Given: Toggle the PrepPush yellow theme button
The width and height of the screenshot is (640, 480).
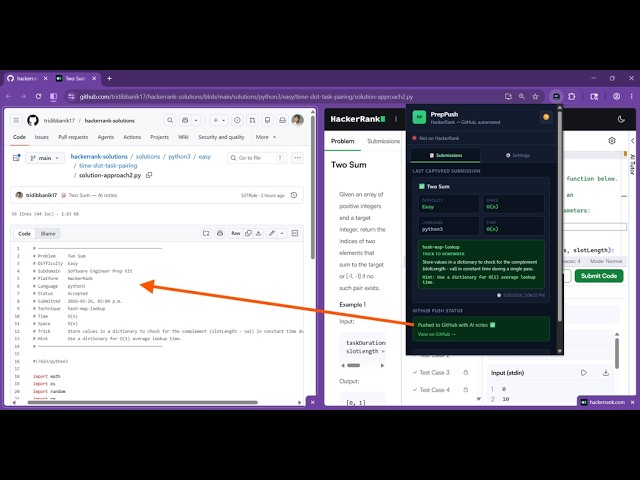Looking at the screenshot, I should coord(546,117).
